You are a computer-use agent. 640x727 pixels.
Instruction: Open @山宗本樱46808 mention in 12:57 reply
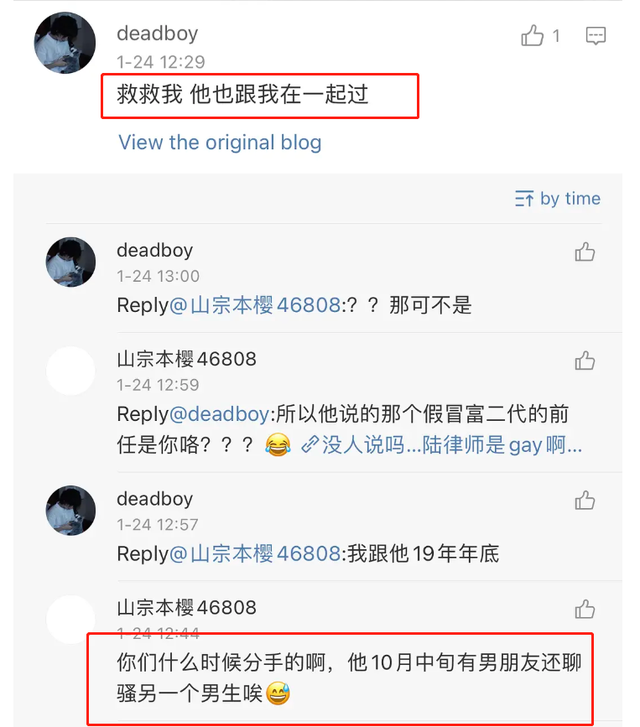coord(255,554)
